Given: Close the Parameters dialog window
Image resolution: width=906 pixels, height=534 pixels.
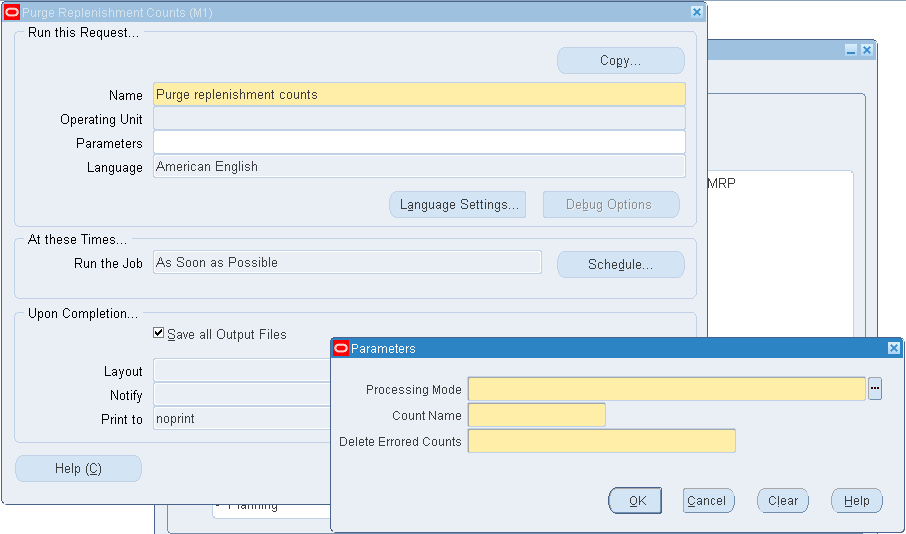Looking at the screenshot, I should pyautogui.click(x=893, y=348).
